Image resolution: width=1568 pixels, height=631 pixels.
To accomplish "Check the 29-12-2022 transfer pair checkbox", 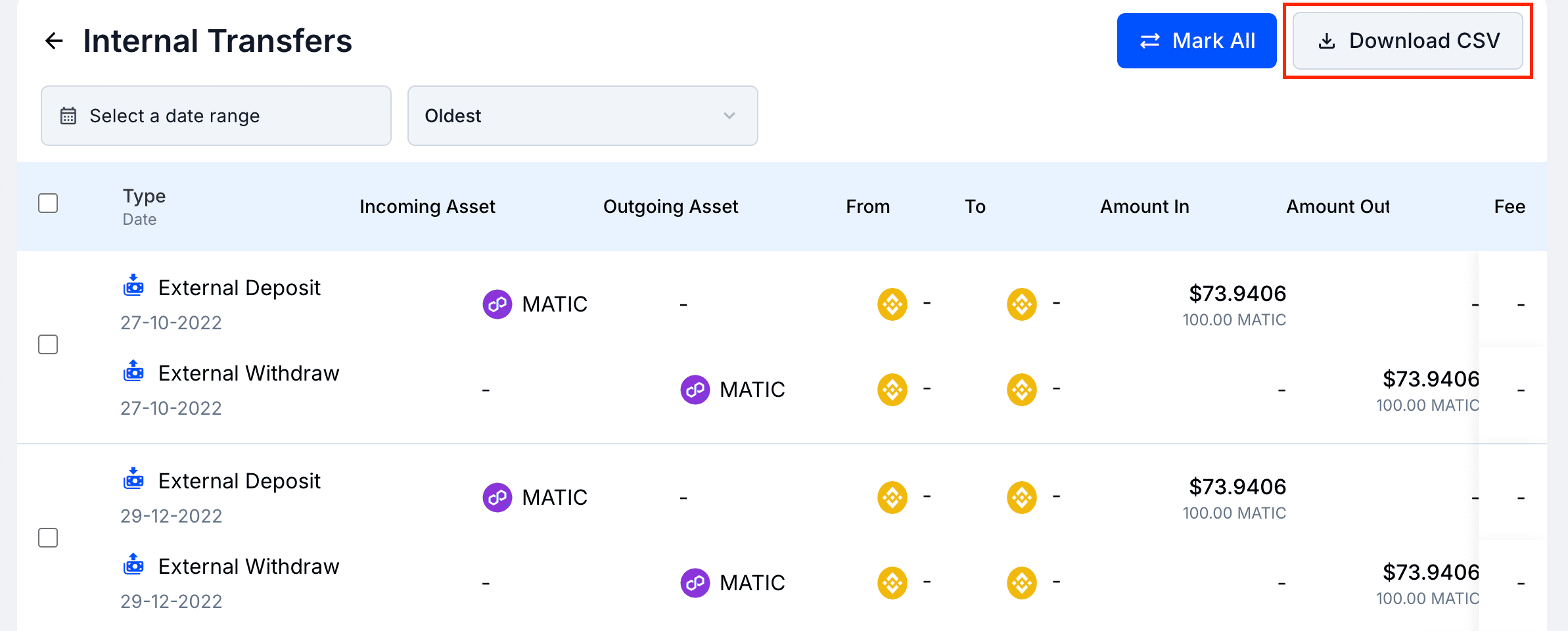I will click(x=48, y=538).
